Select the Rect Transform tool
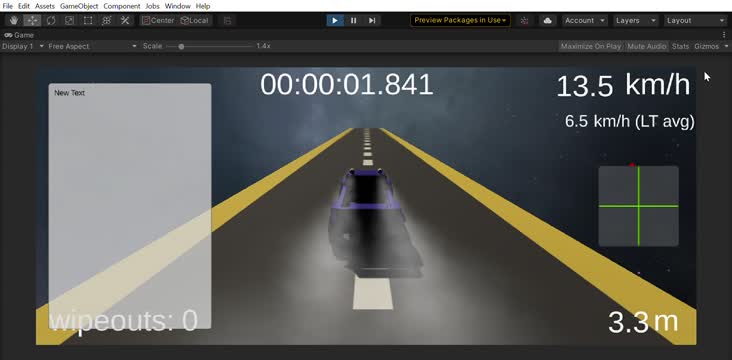Viewport: 732px width, 360px height. tap(88, 21)
